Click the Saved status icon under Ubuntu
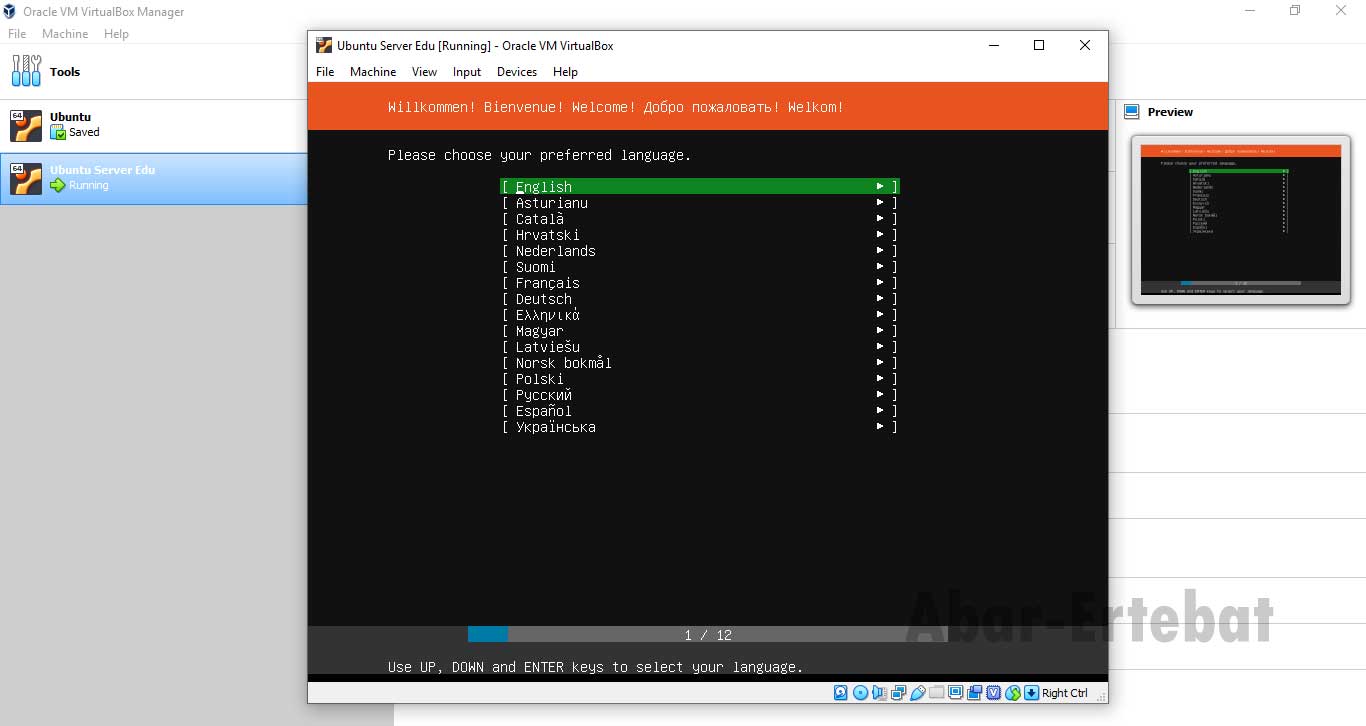 (57, 132)
